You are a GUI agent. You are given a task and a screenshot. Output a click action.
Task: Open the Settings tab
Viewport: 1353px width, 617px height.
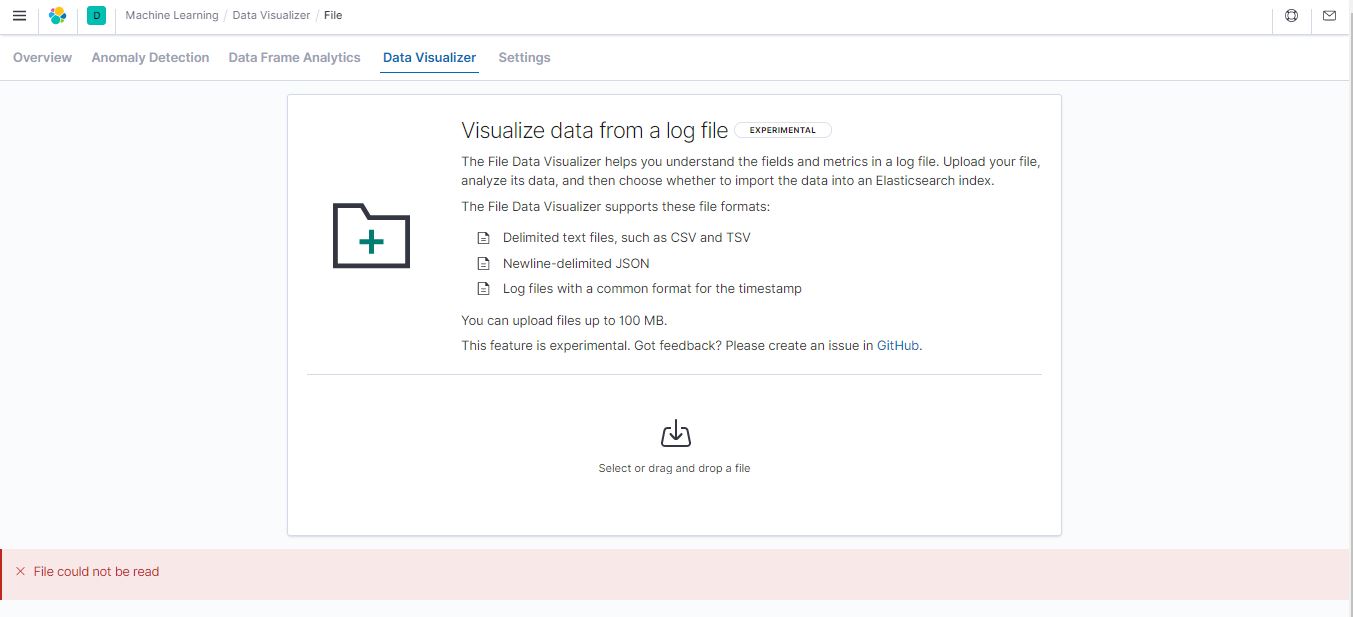pos(524,57)
